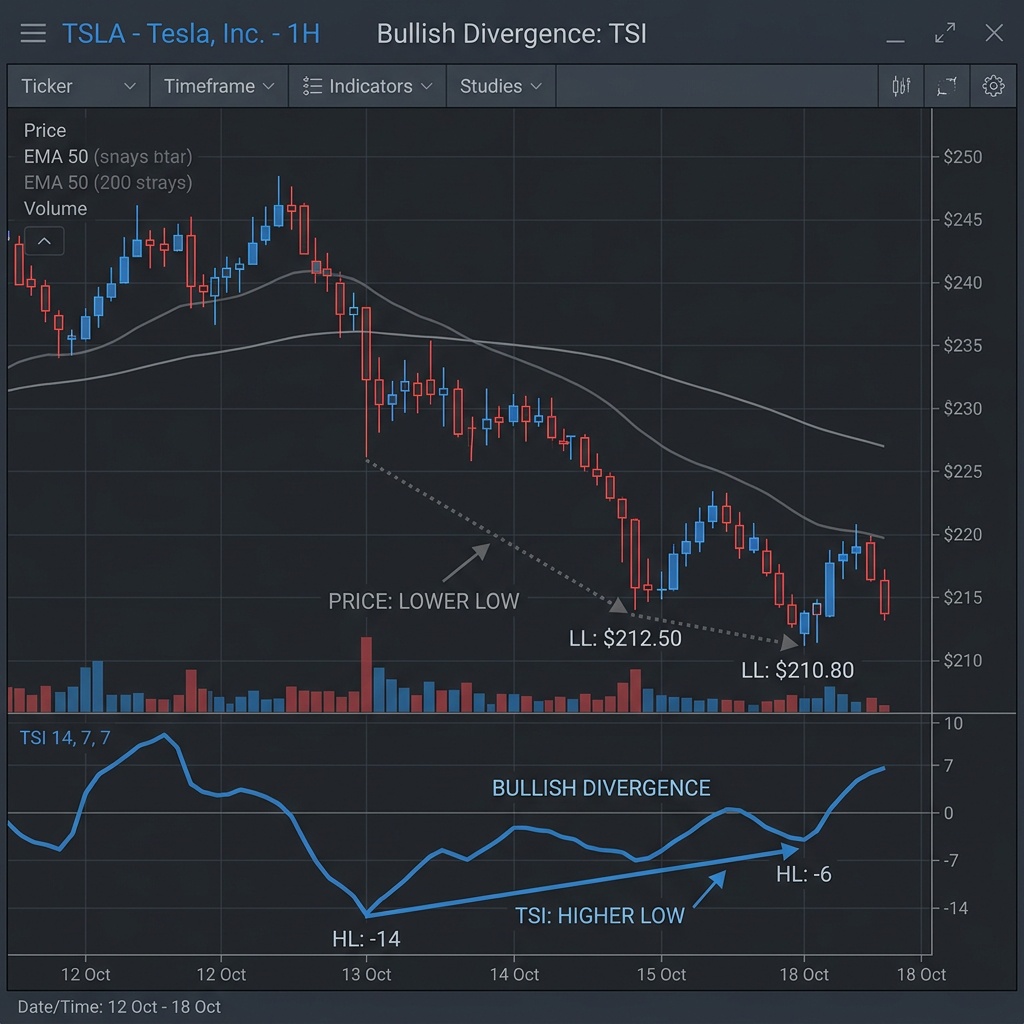
Task: Select the EMA 50 (200 strays) legend
Action: pos(108,183)
